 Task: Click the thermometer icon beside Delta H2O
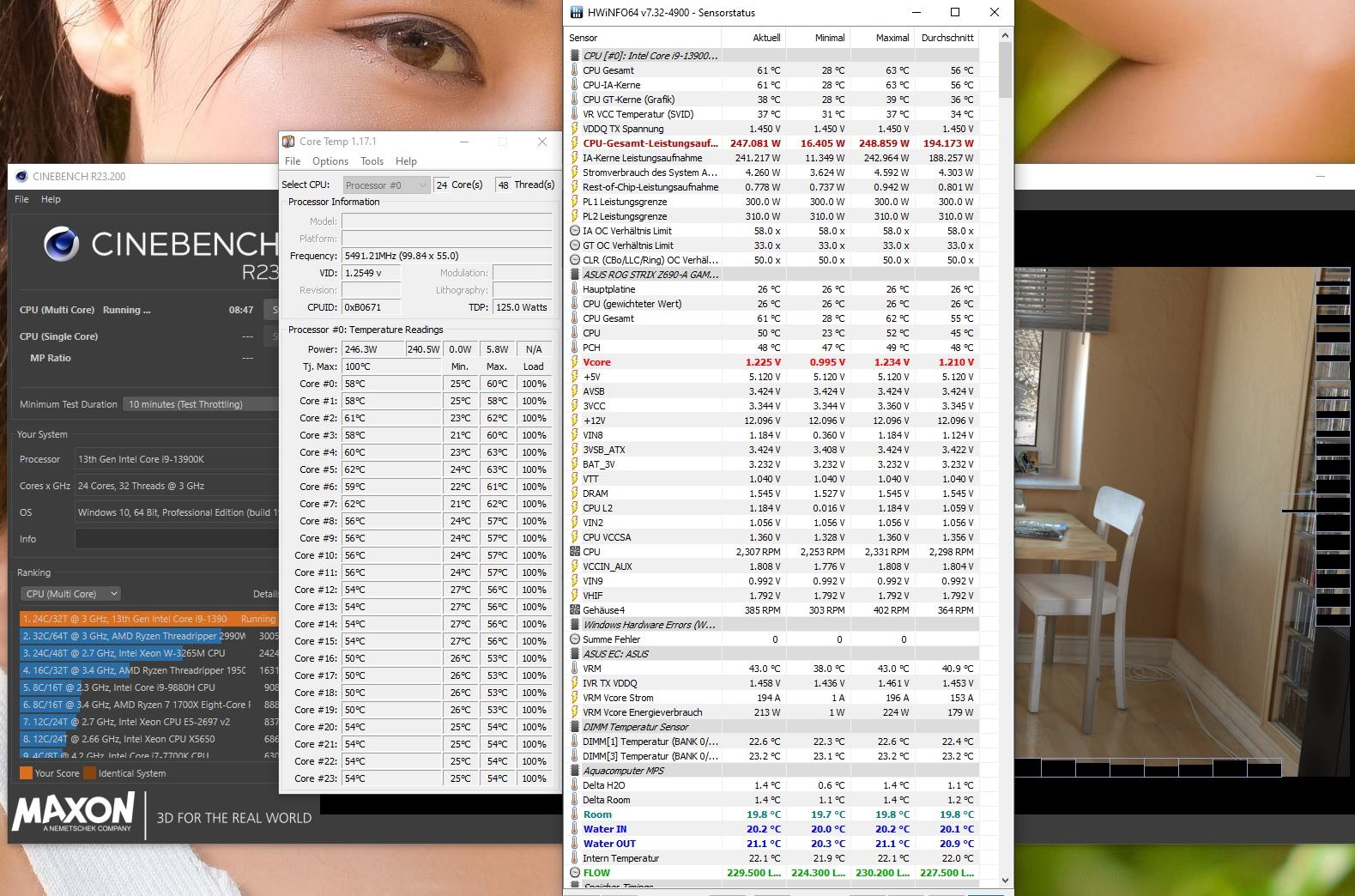pyautogui.click(x=575, y=785)
